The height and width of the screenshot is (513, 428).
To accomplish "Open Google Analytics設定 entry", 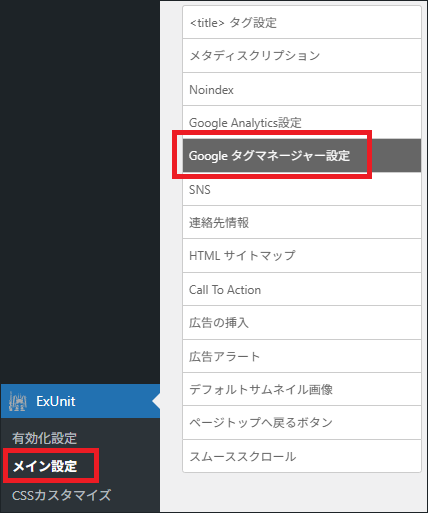I will coord(302,122).
